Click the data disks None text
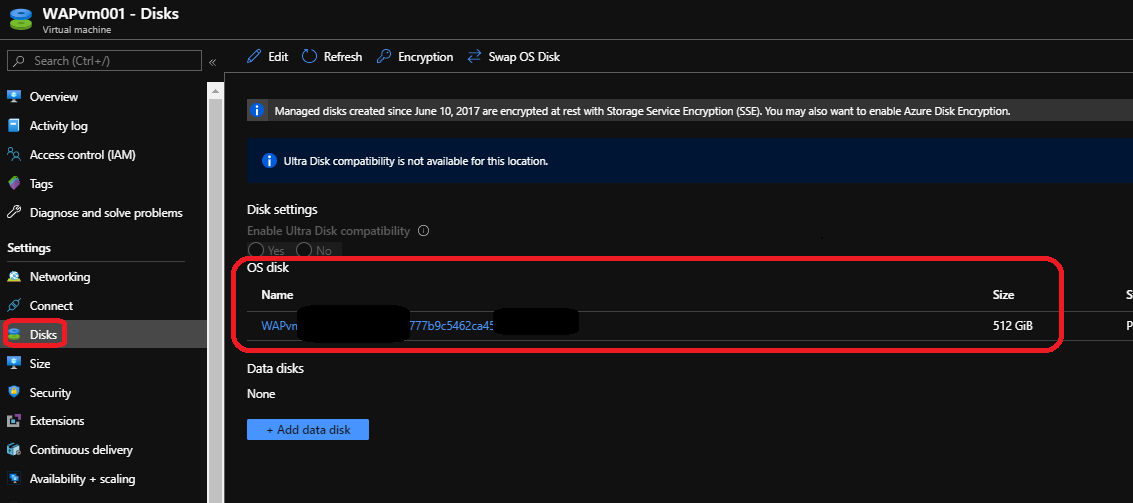 (261, 394)
